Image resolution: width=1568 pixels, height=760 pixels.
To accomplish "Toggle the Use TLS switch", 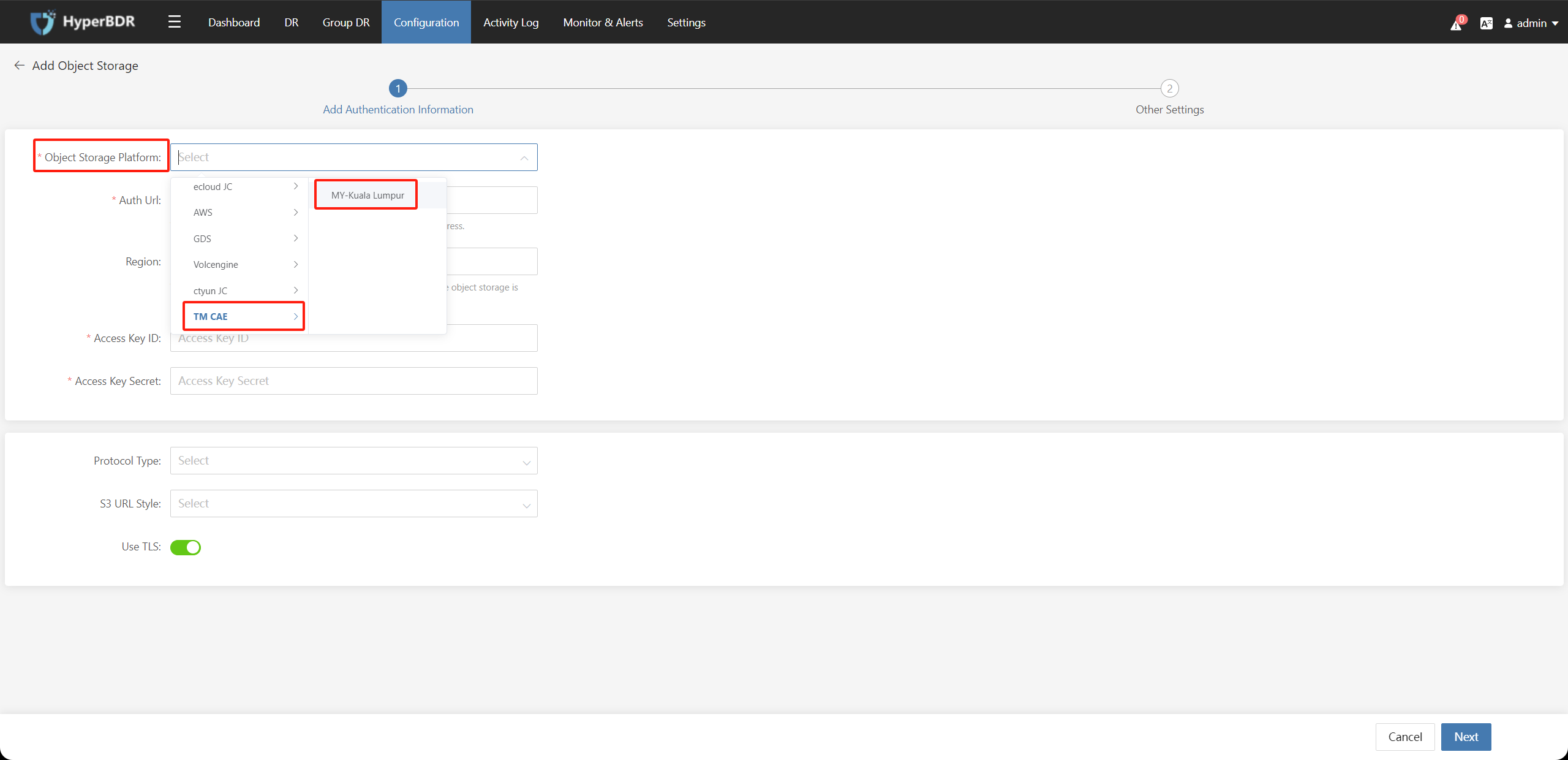I will 186,547.
